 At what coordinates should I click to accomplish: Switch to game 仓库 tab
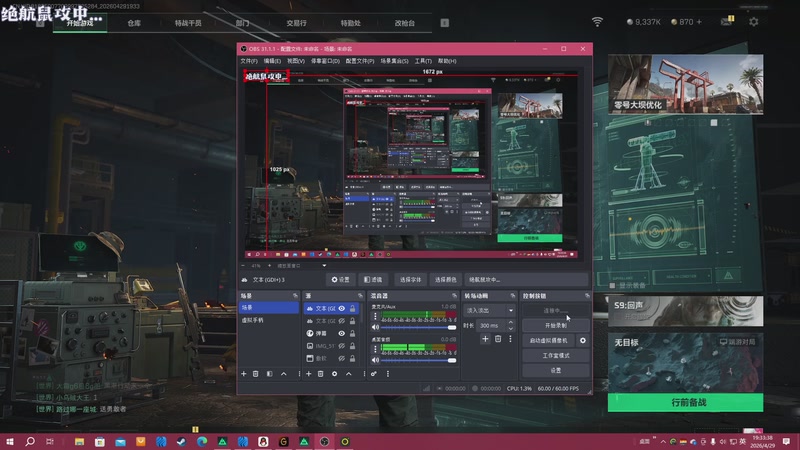134,23
